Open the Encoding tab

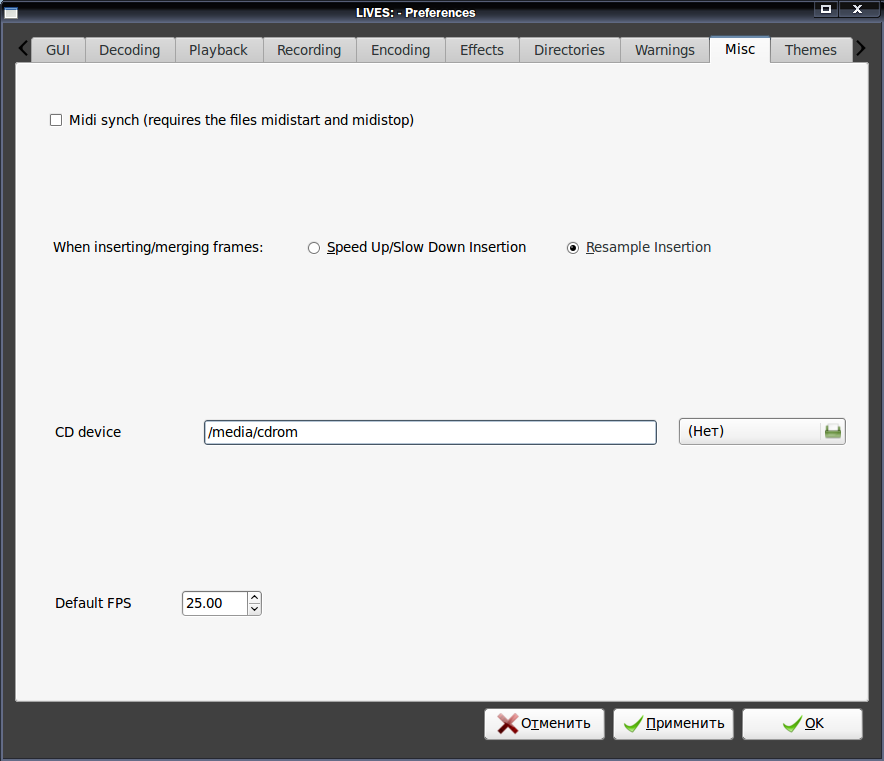click(x=400, y=50)
